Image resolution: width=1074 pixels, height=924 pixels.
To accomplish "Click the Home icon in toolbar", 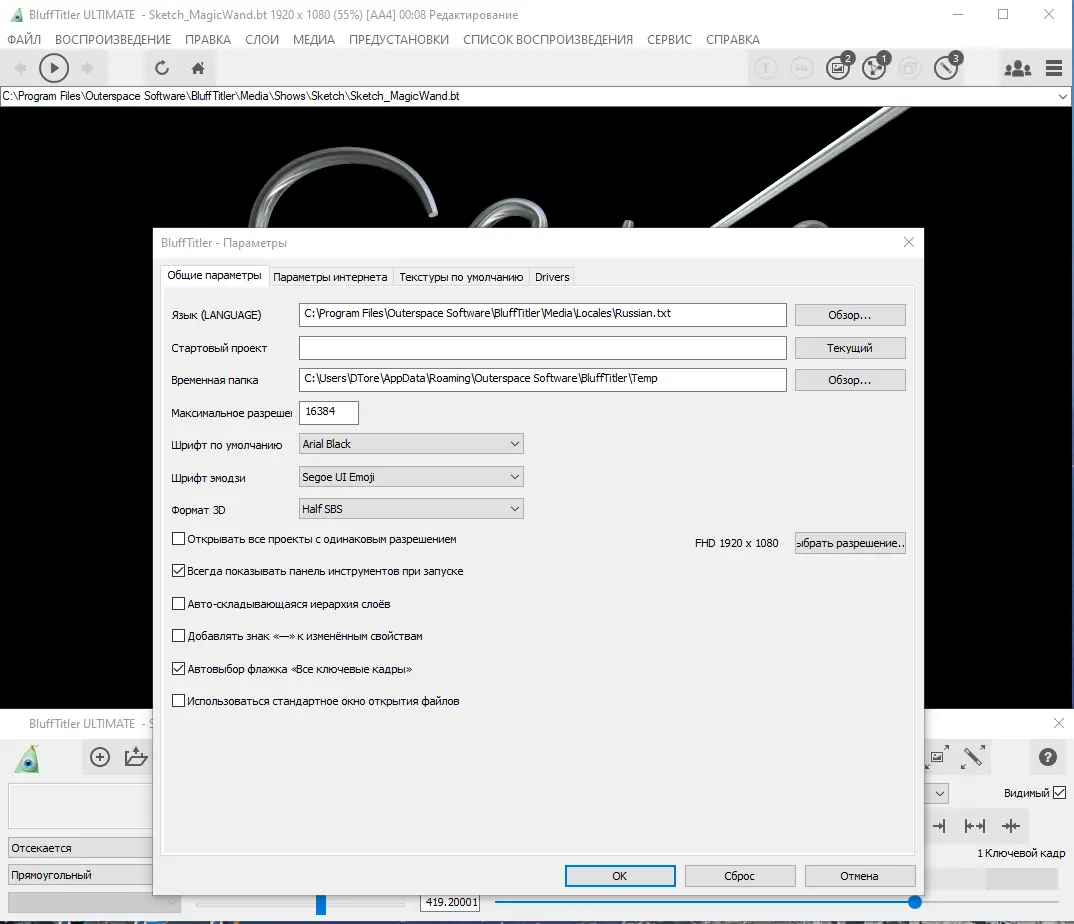I will point(198,68).
